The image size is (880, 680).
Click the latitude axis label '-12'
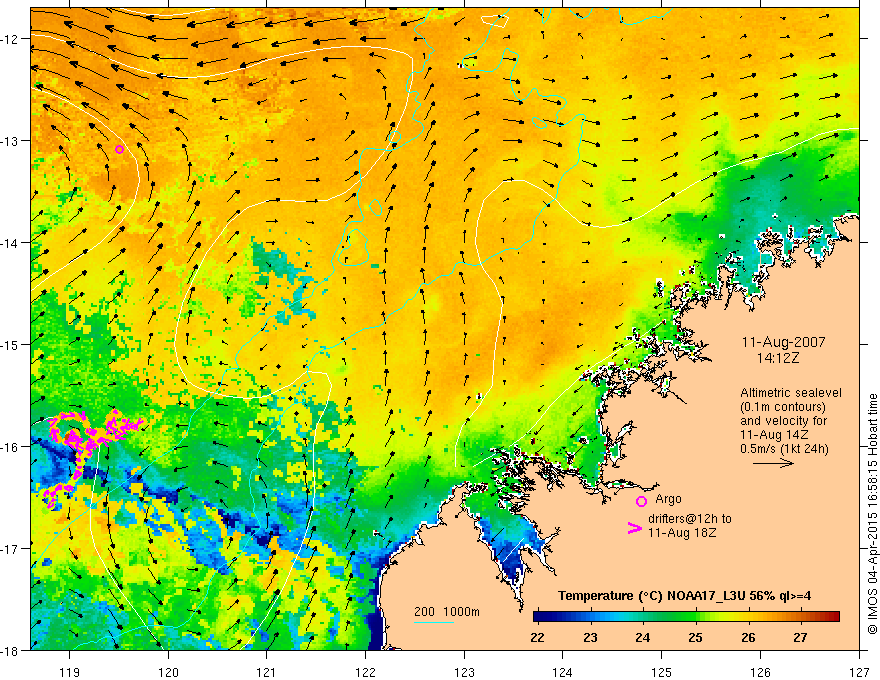10,39
